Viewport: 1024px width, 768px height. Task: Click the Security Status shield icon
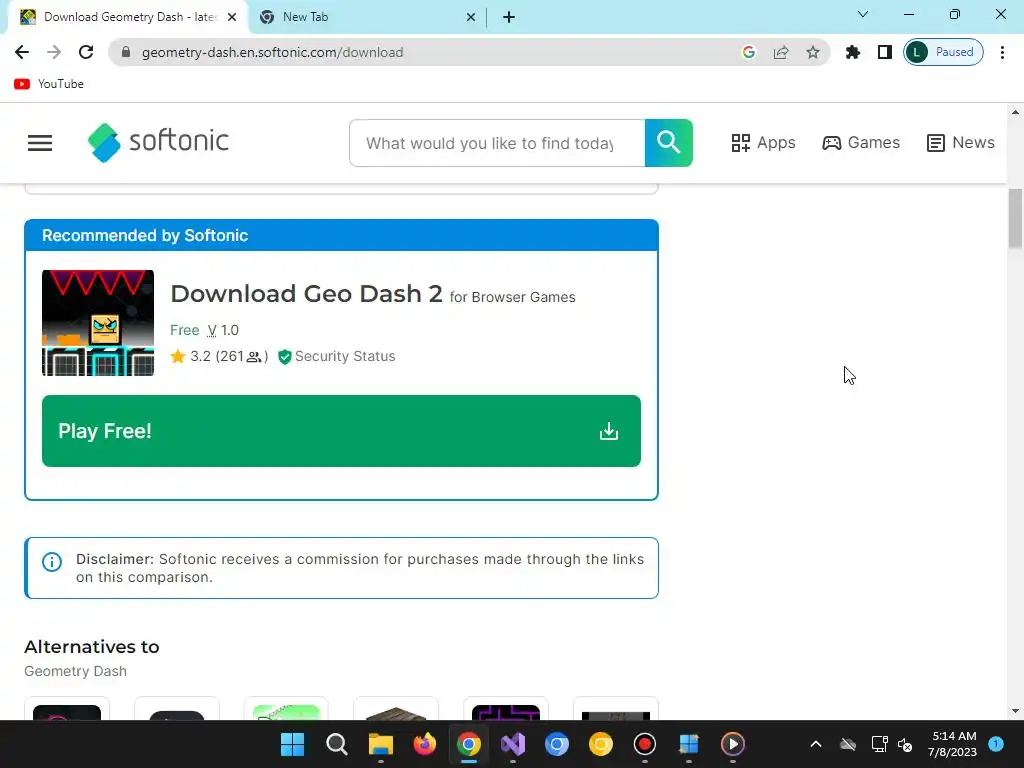point(284,357)
